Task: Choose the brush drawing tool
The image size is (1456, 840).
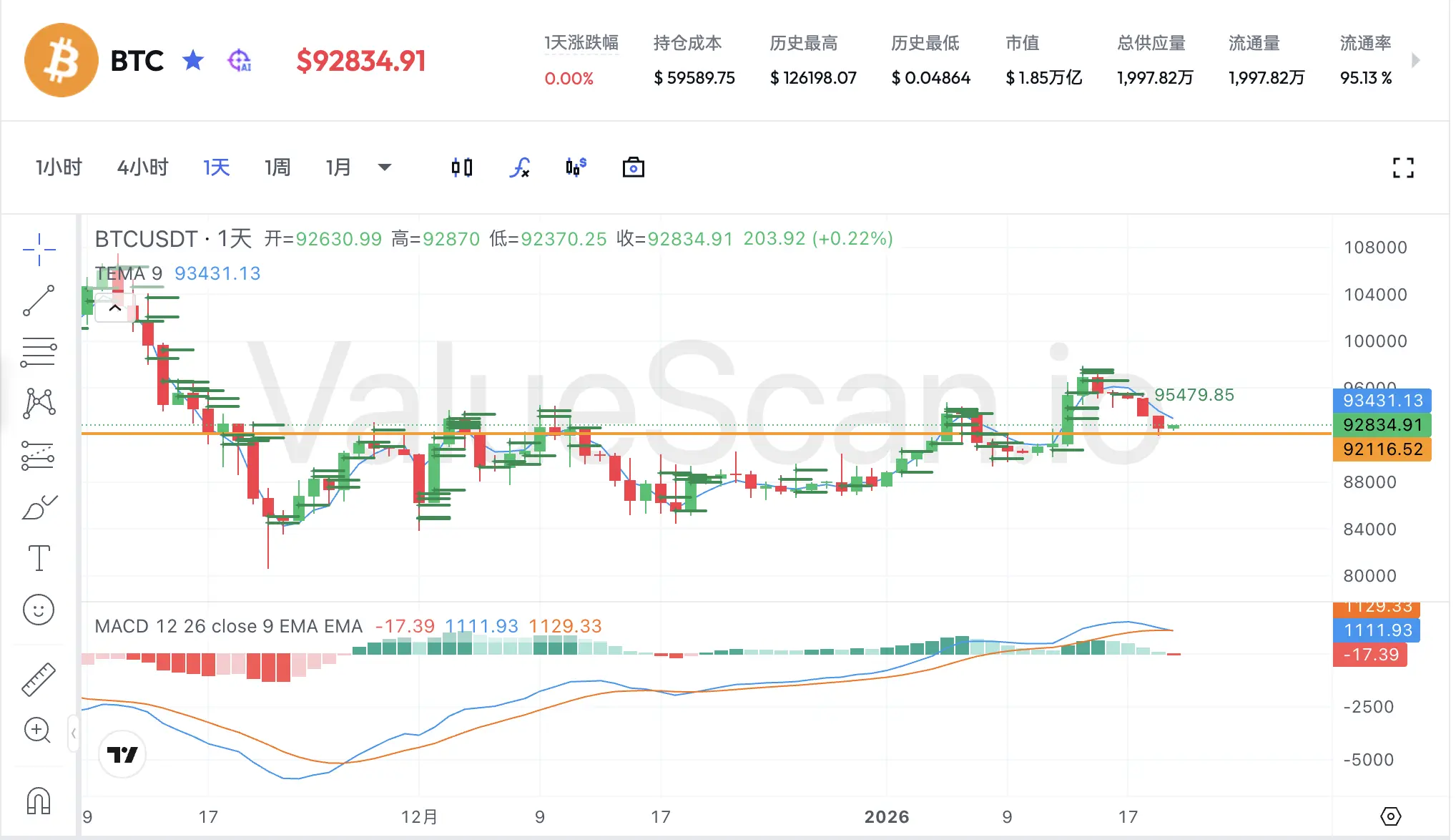Action: click(x=39, y=507)
